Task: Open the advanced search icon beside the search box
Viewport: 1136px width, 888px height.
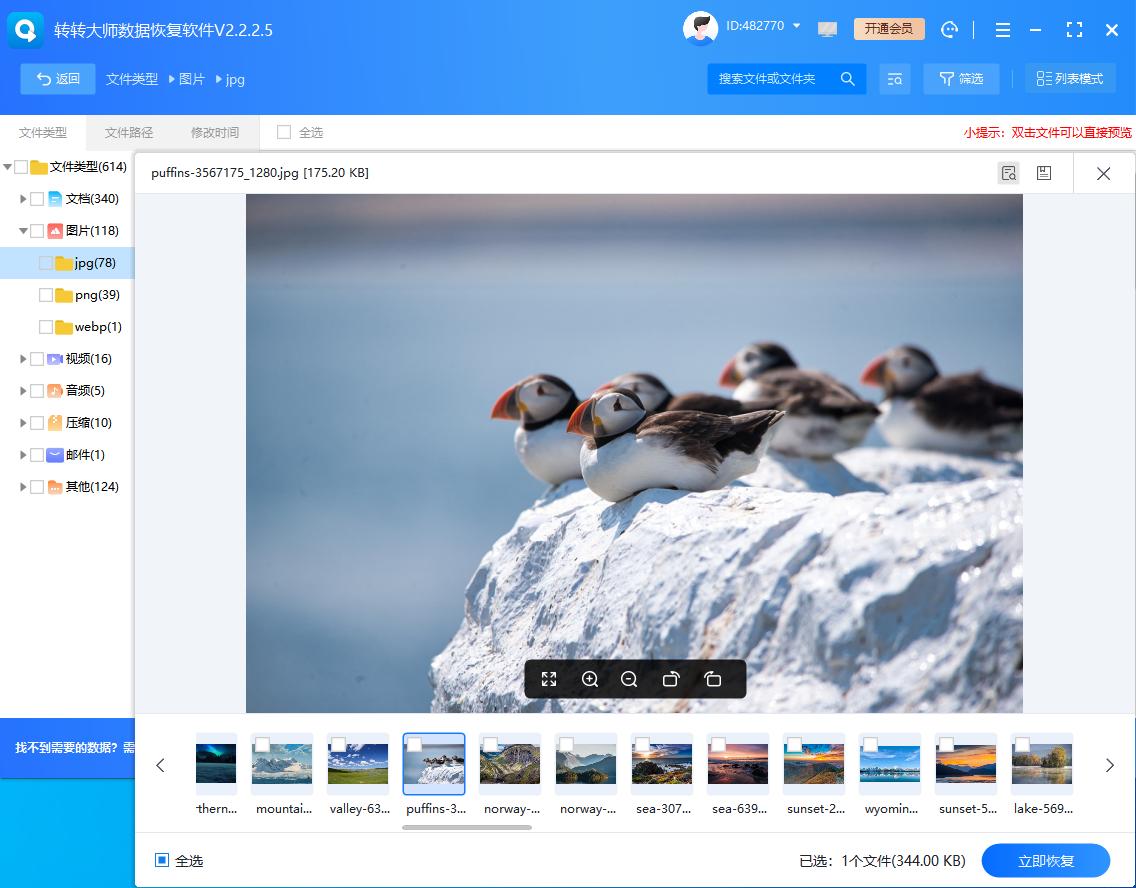Action: [894, 79]
